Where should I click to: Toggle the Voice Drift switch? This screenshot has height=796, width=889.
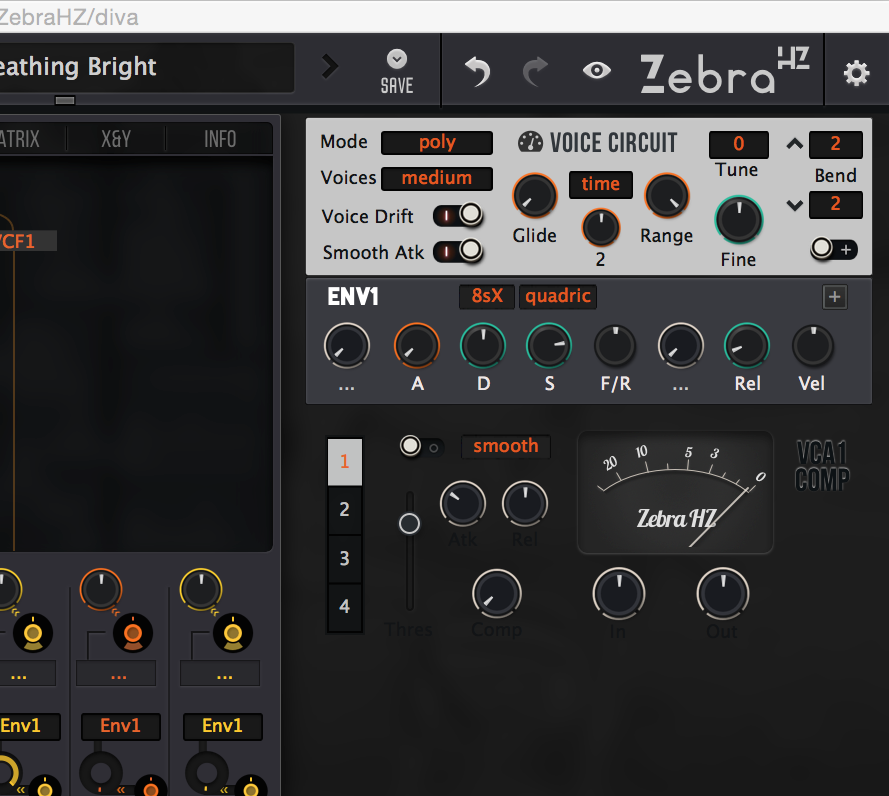[458, 215]
